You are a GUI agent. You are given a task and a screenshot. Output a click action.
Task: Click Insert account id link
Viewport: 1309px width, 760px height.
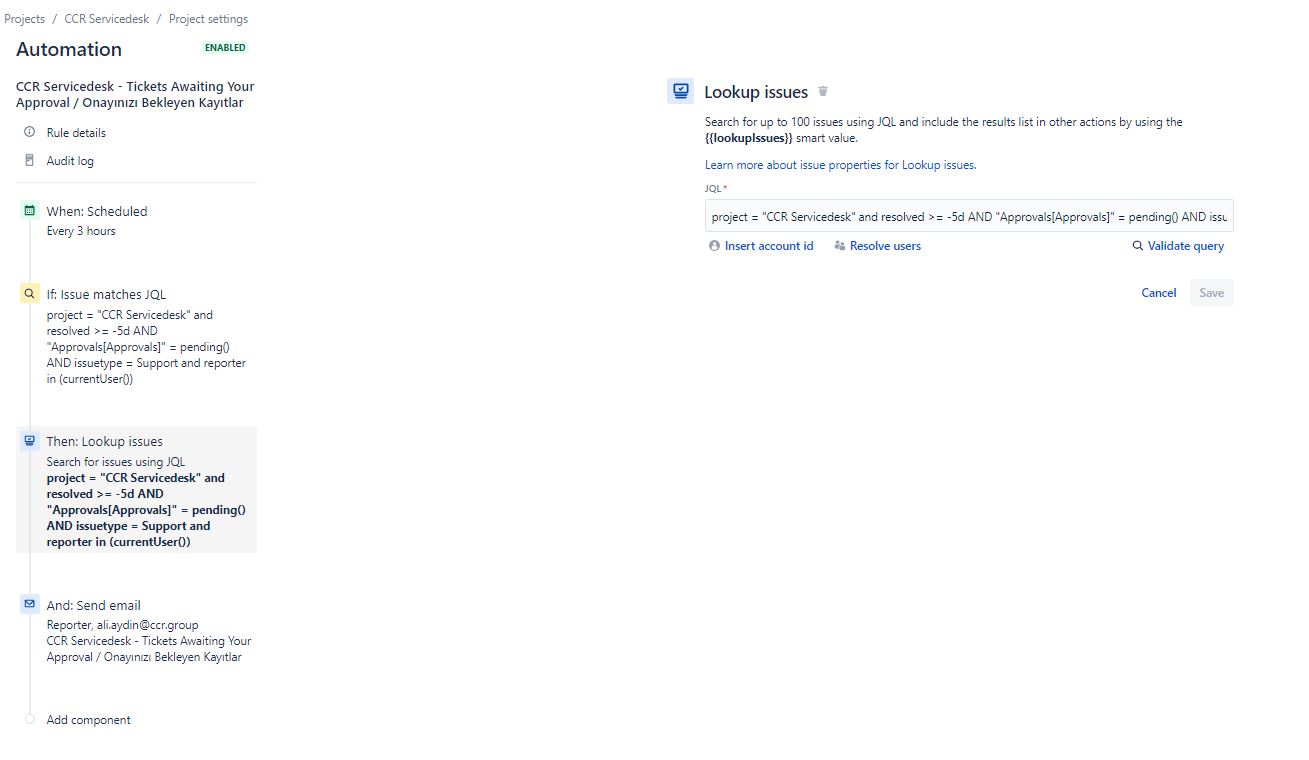click(769, 246)
